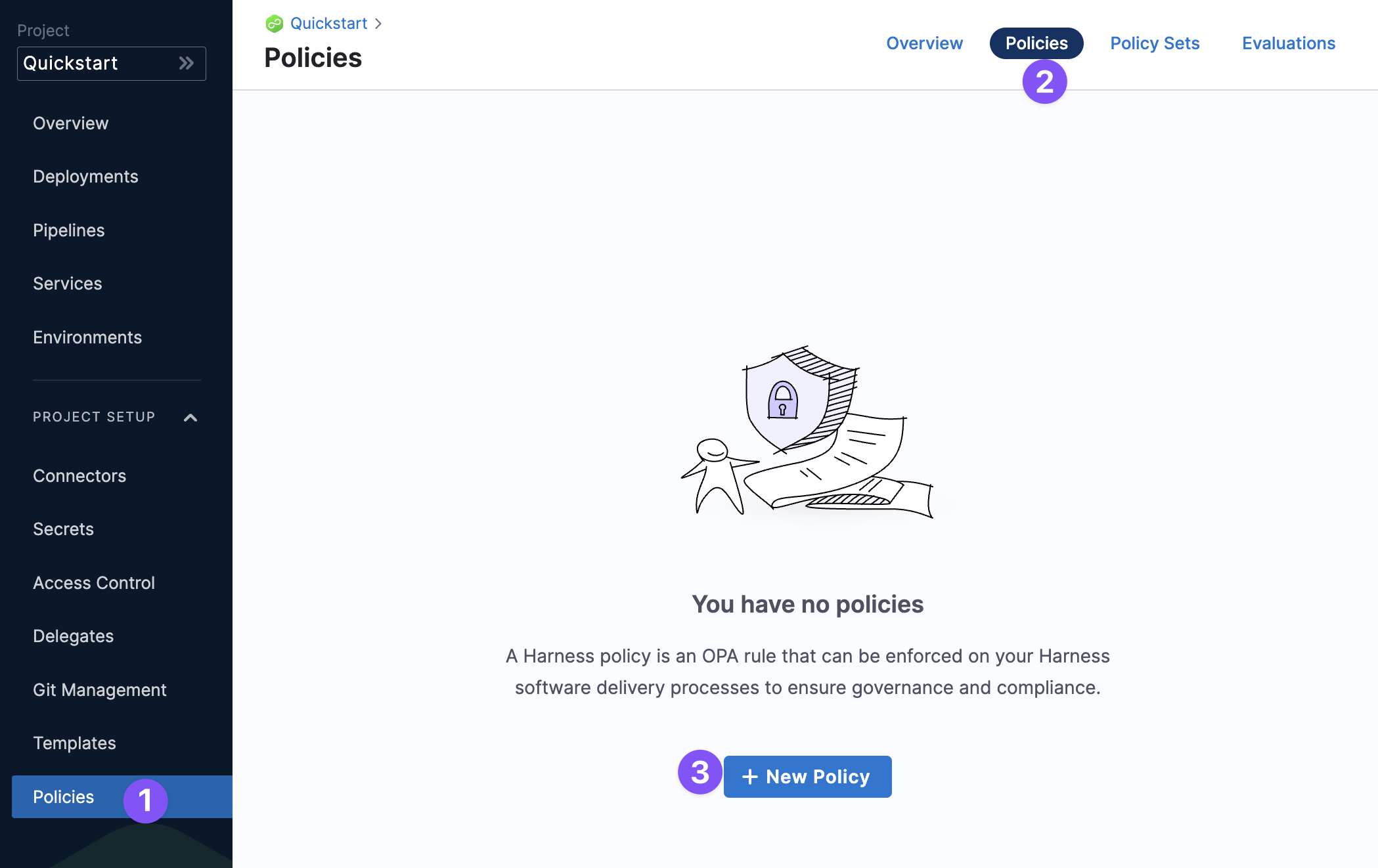Open the Quickstart breadcrumb link
Viewport: 1378px width, 868px height.
tap(328, 24)
